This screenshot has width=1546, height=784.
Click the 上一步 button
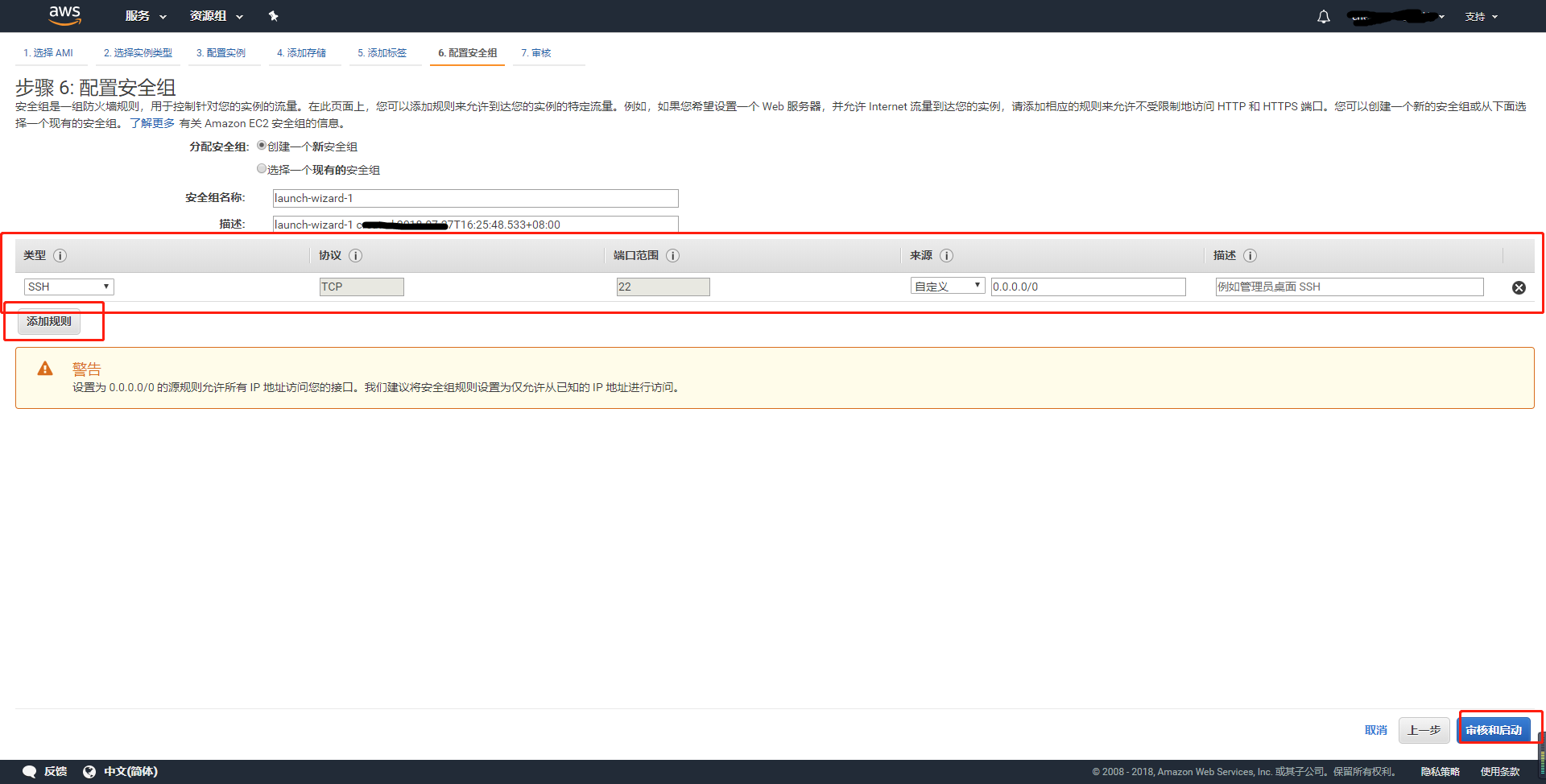point(1424,730)
